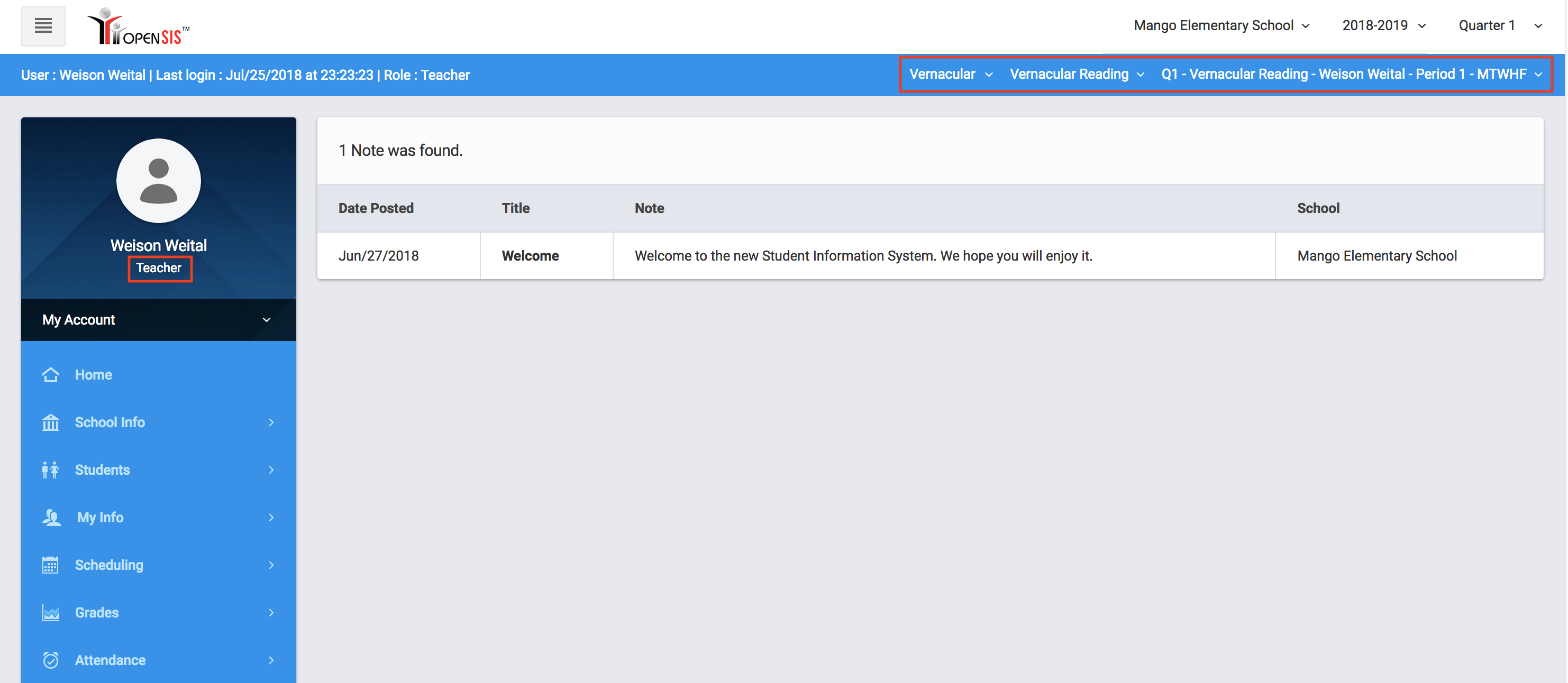Click the user profile avatar picture
1568x683 pixels.
[x=158, y=181]
